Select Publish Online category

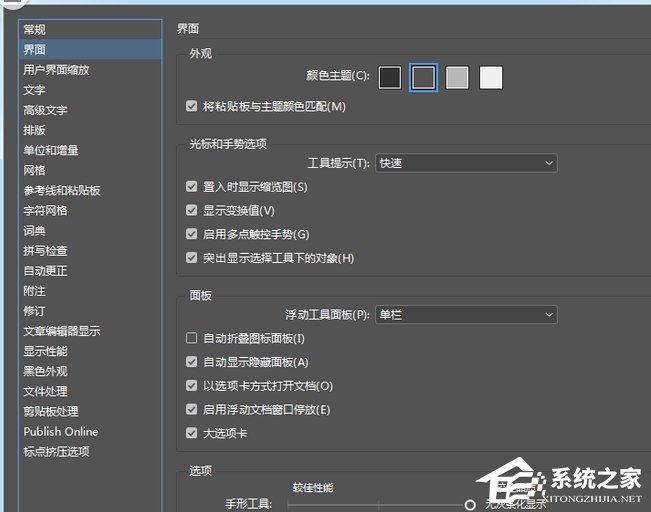(90, 431)
